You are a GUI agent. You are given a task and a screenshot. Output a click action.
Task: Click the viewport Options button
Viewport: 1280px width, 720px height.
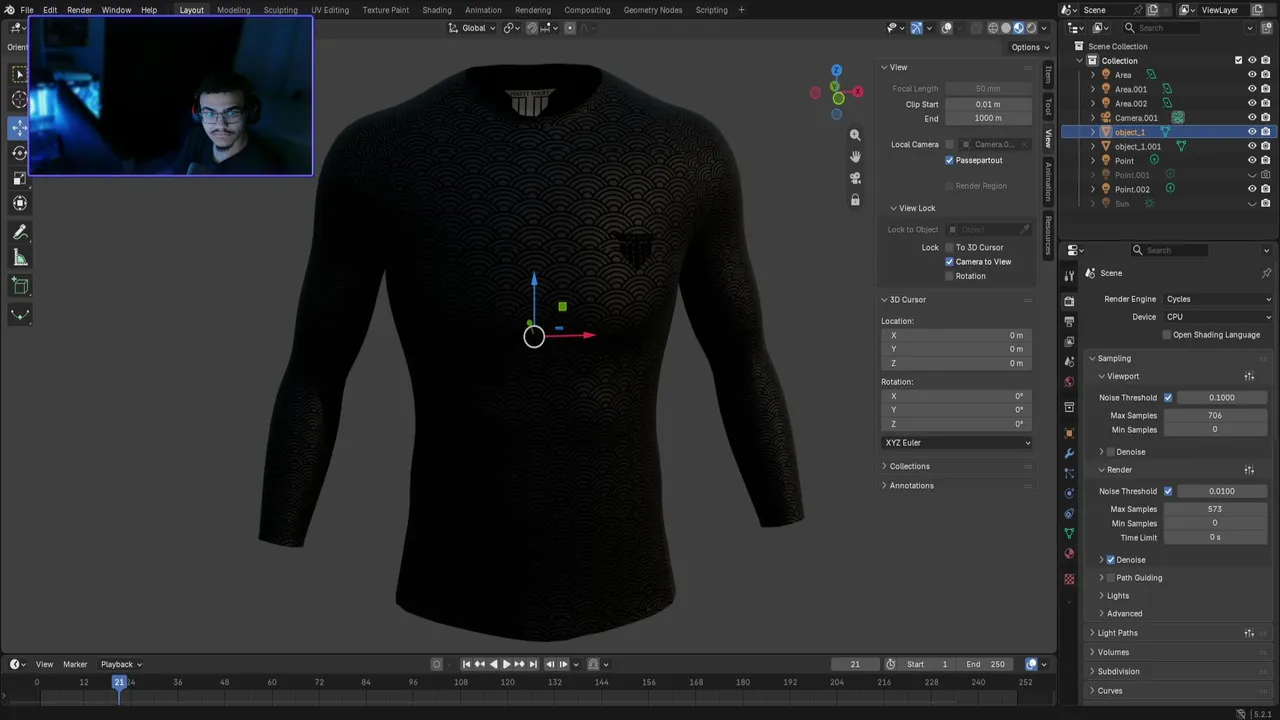[x=1030, y=47]
